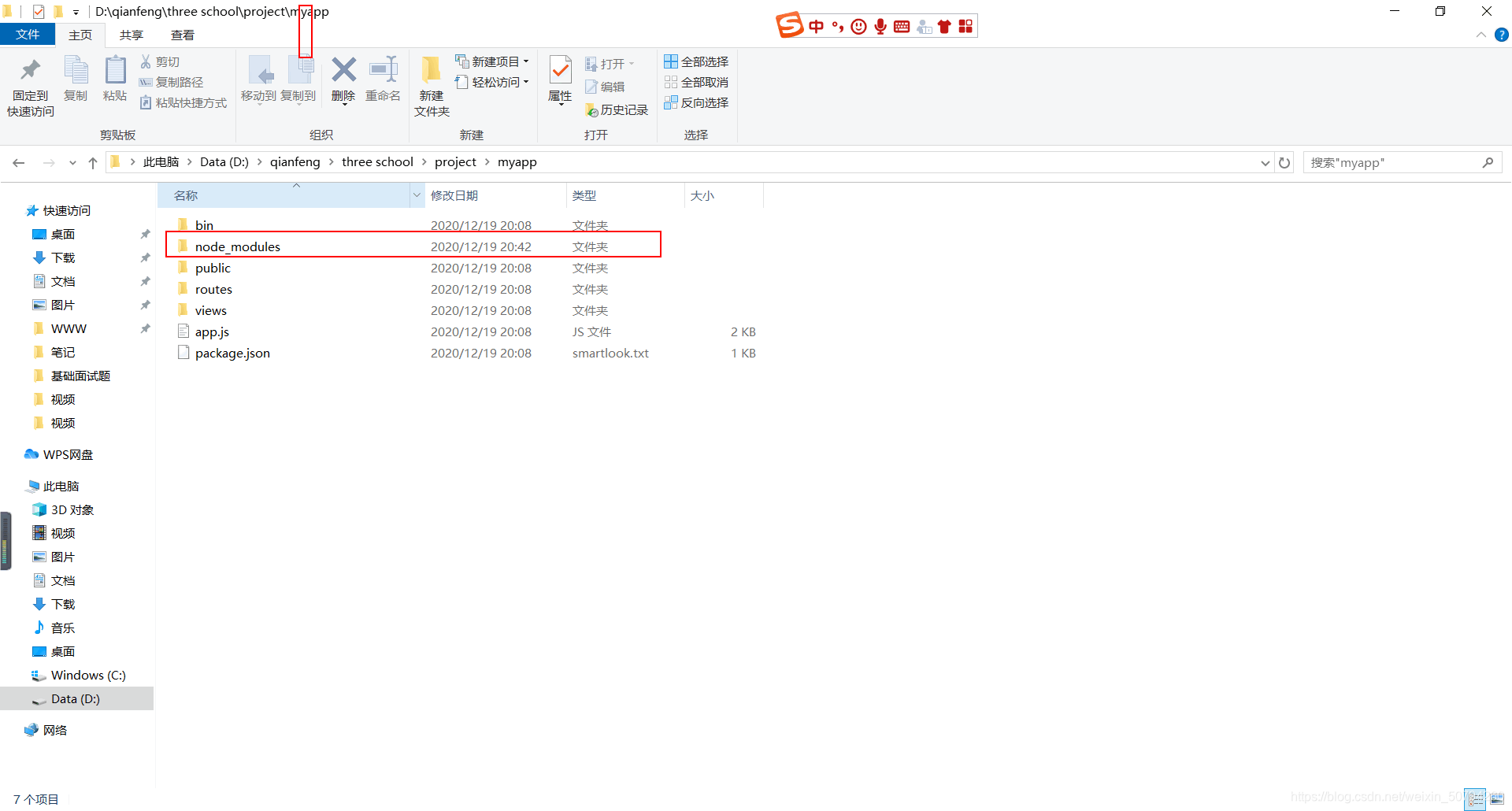1512x811 pixels.
Task: Open the recent locations dropdown arrow
Action: click(x=72, y=163)
